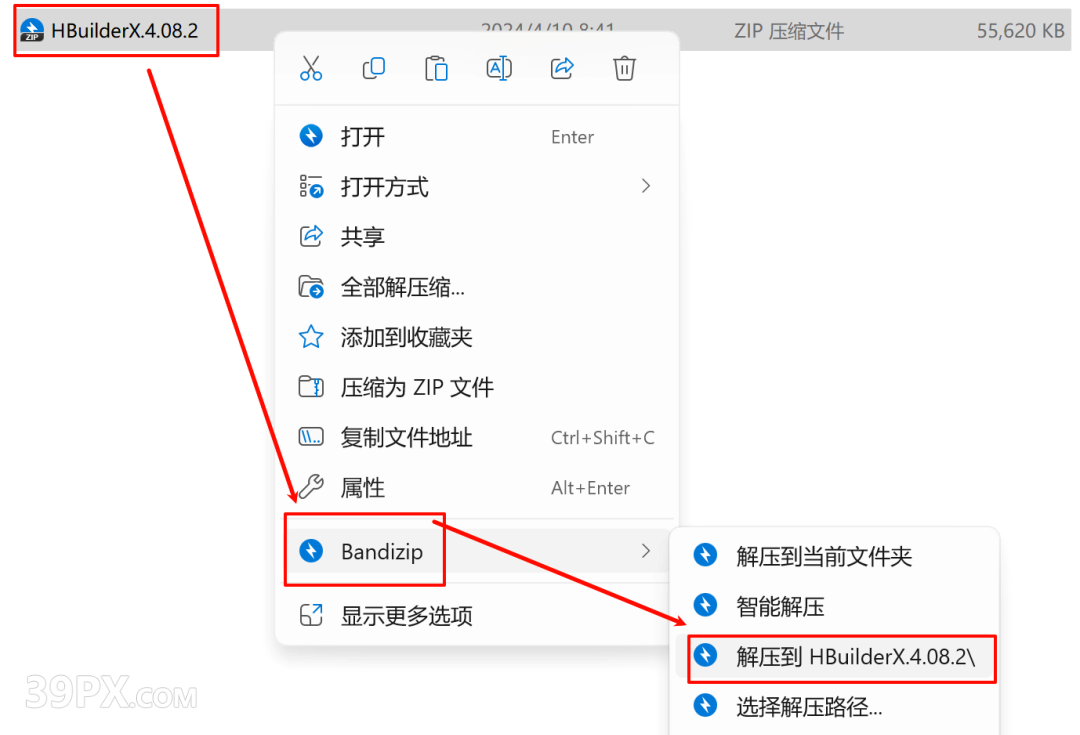Click the star icon for 添加到收藏夹
The image size is (1080, 735).
[311, 337]
